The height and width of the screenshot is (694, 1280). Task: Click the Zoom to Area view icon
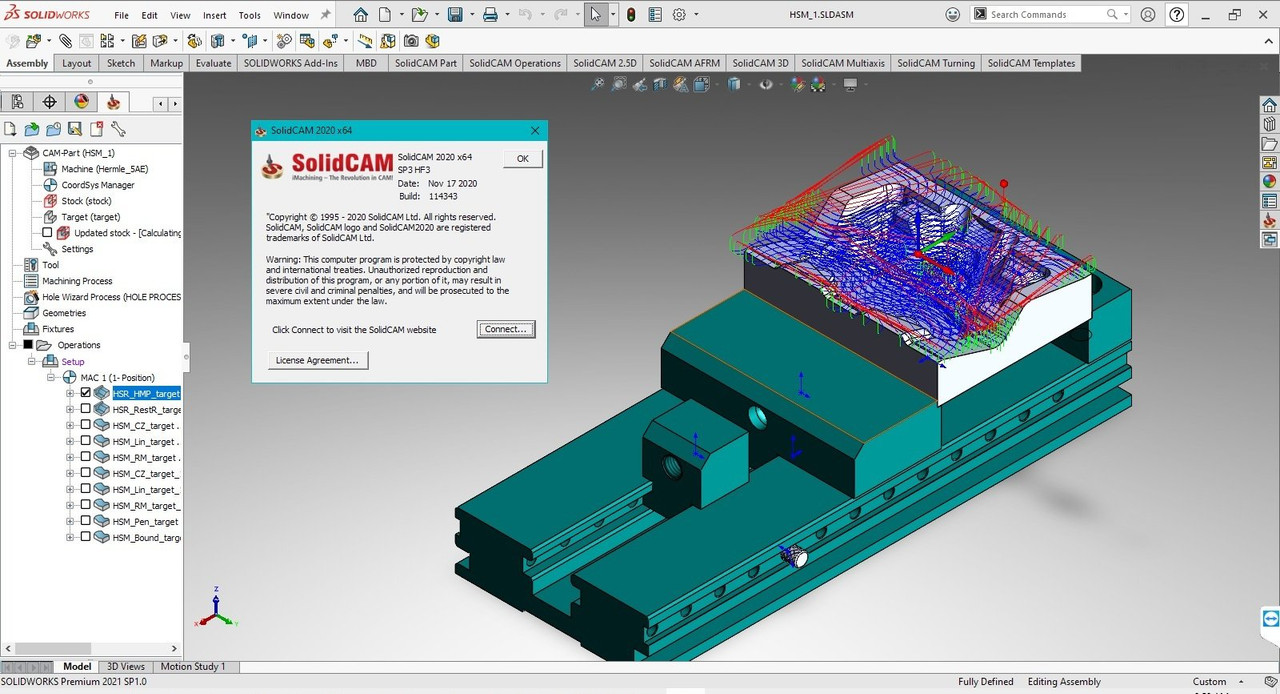[x=619, y=85]
